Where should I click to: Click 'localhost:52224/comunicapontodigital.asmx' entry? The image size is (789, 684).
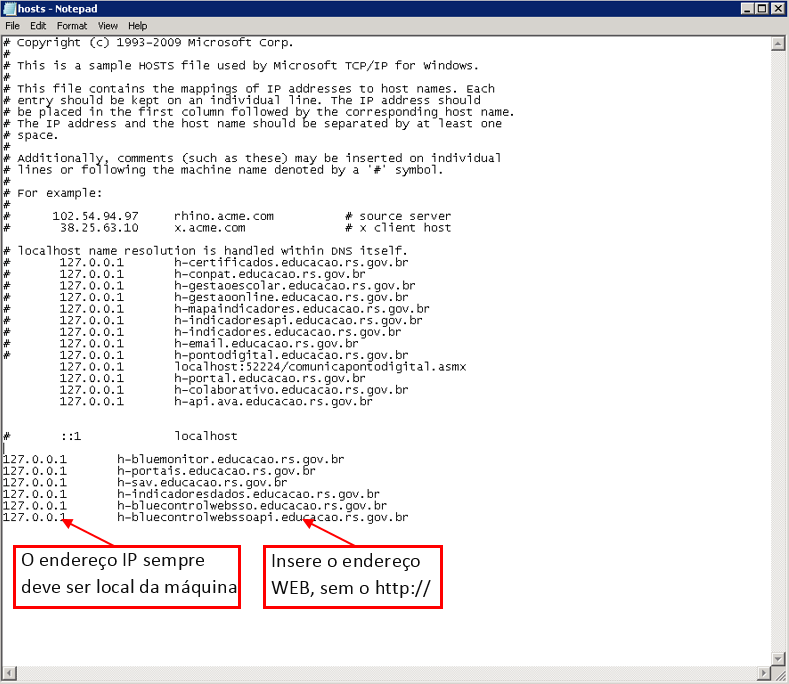pyautogui.click(x=320, y=367)
